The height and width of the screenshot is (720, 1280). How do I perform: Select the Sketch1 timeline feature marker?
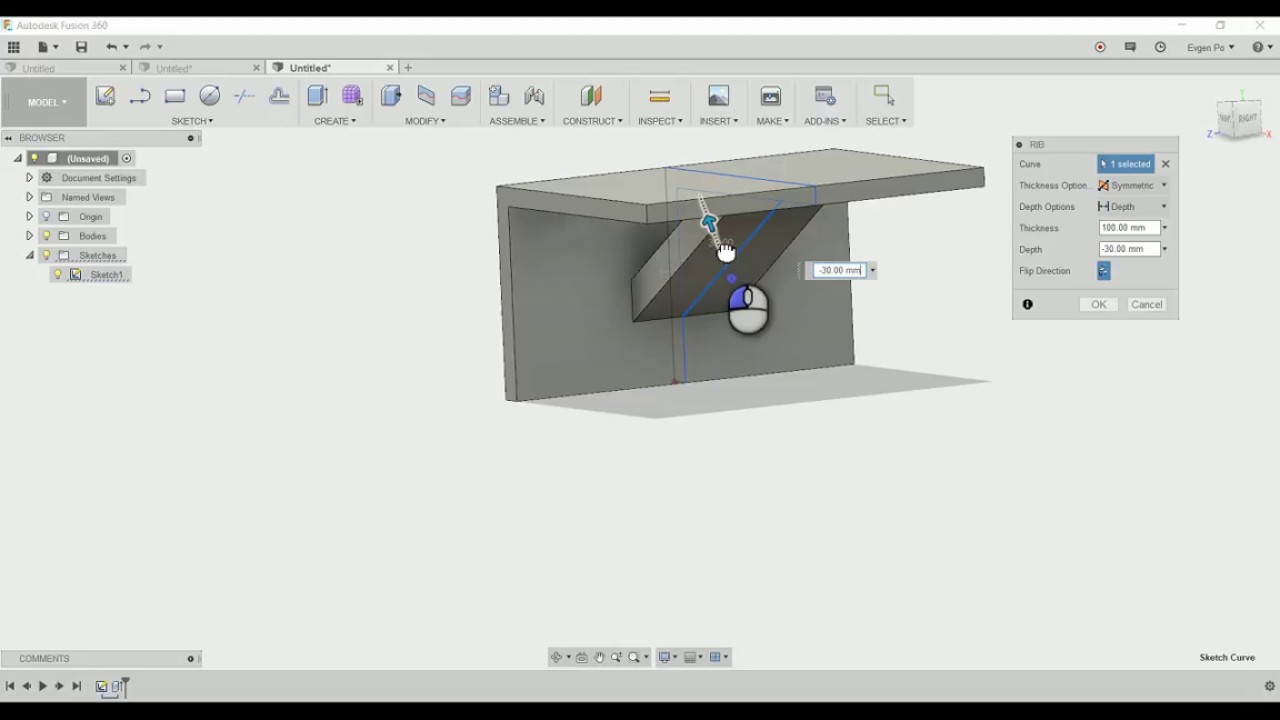(101, 686)
